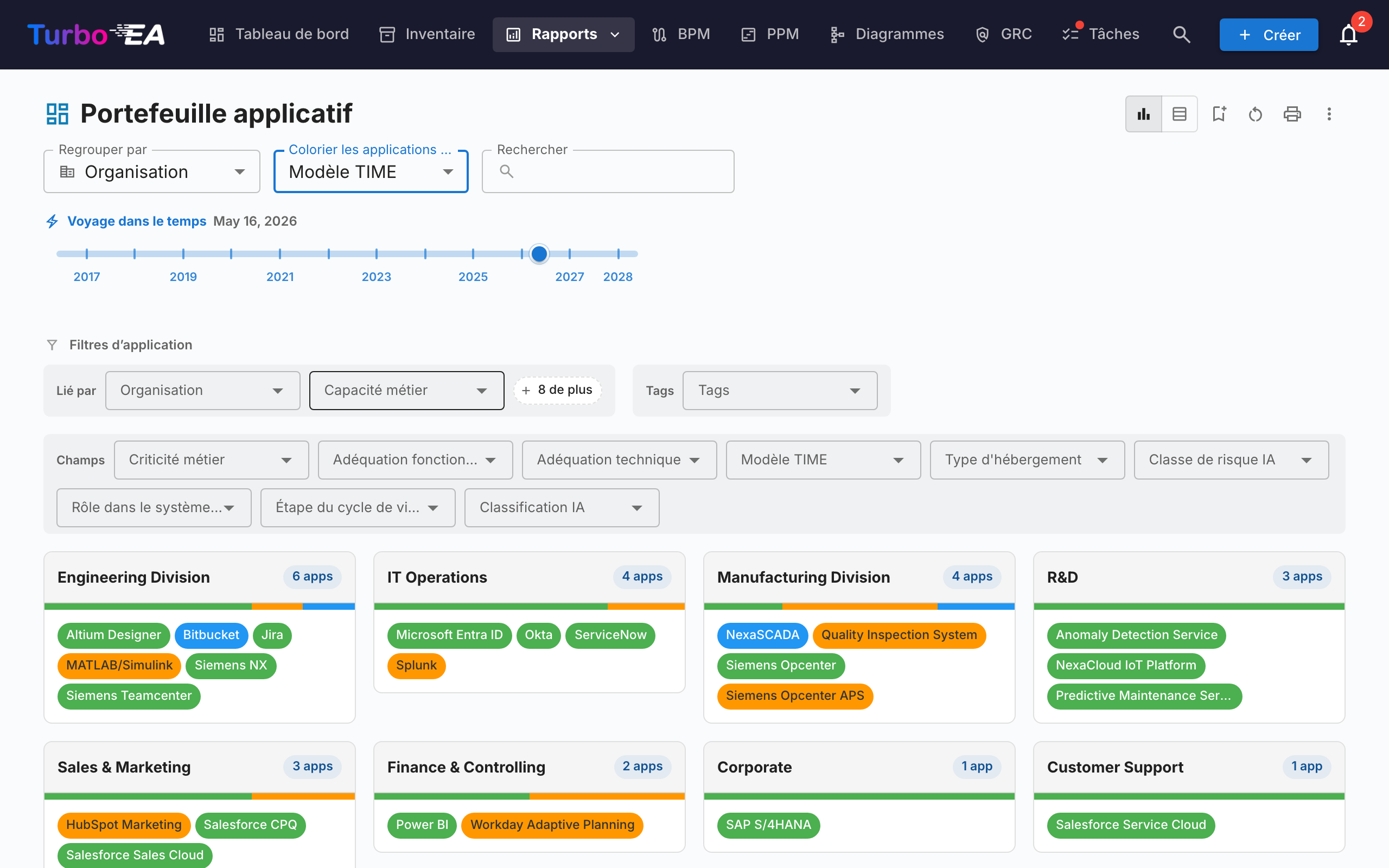Open the more options menu
1389x868 pixels.
click(x=1329, y=114)
